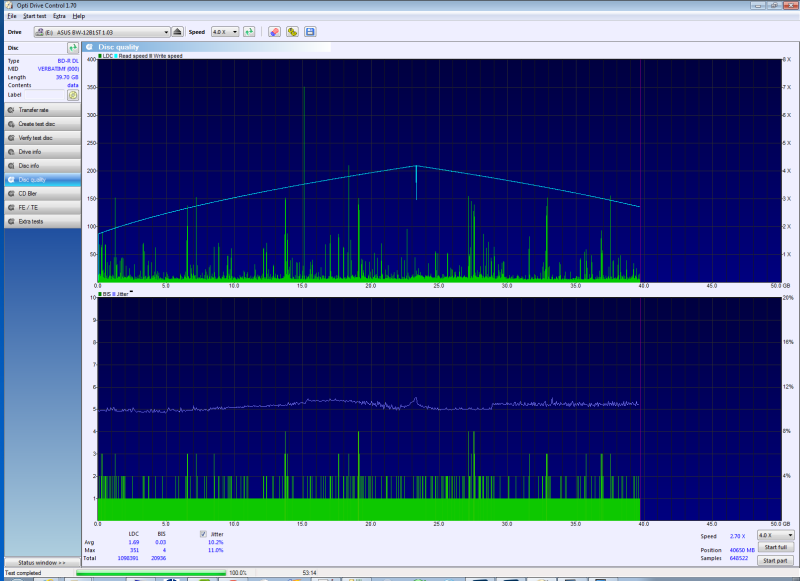Click the "Test completed" status text

pos(23,573)
